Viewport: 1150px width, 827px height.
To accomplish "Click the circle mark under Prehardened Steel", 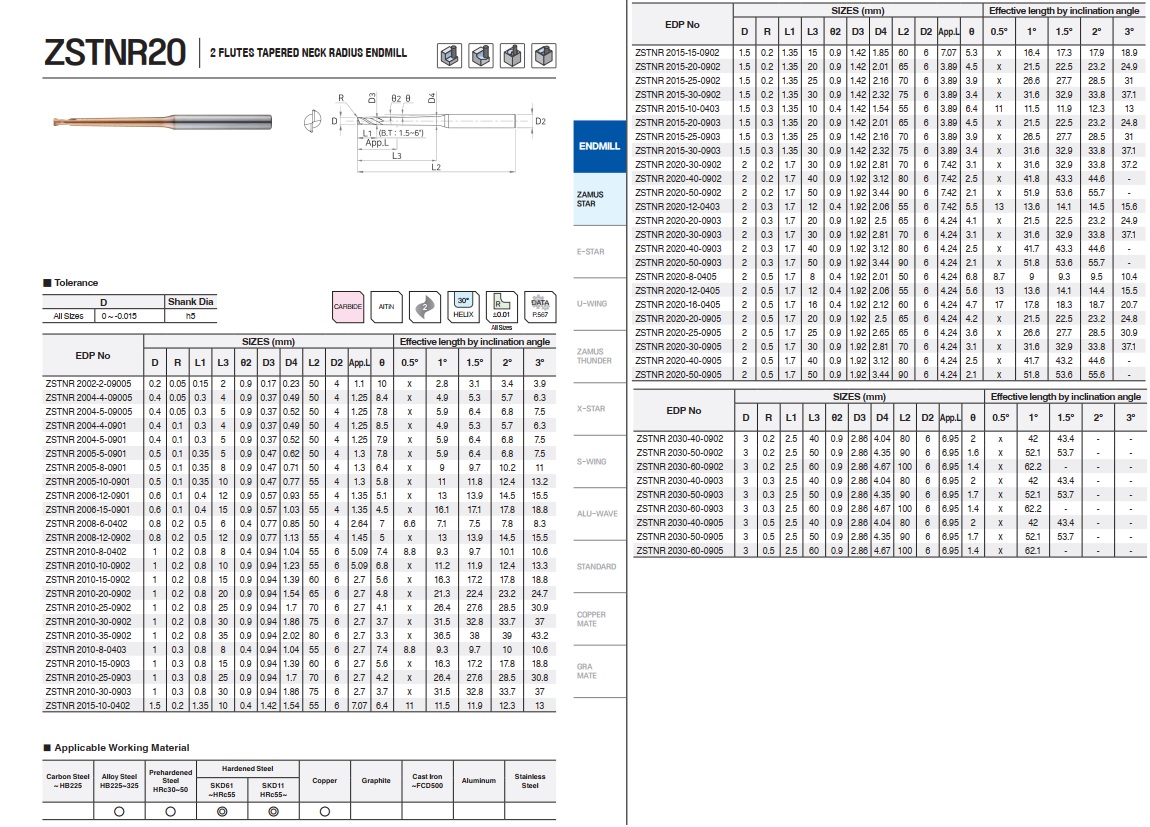I will [171, 811].
